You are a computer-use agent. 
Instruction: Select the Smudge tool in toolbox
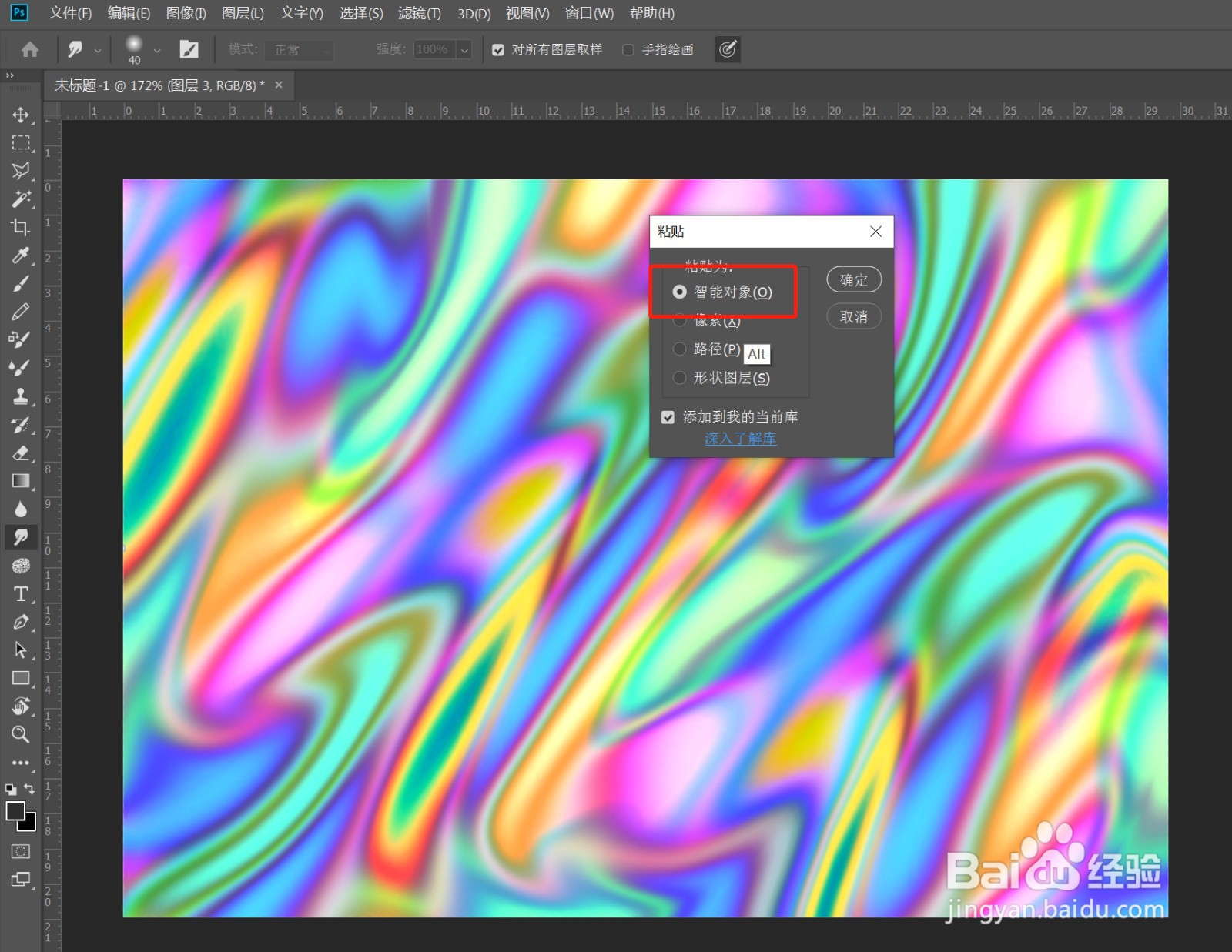pyautogui.click(x=21, y=537)
